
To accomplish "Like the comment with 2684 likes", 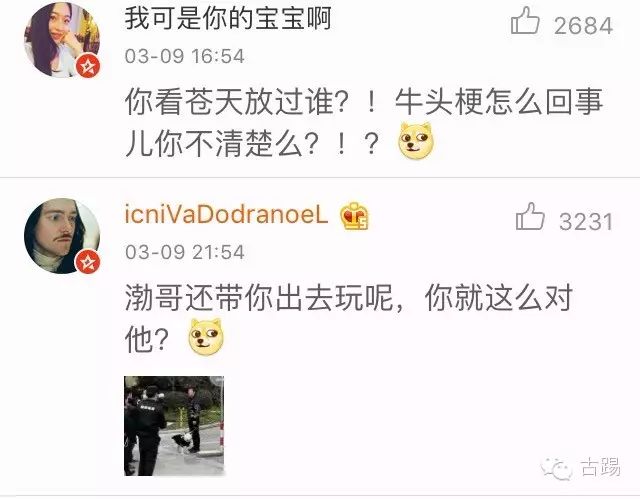I will point(525,20).
